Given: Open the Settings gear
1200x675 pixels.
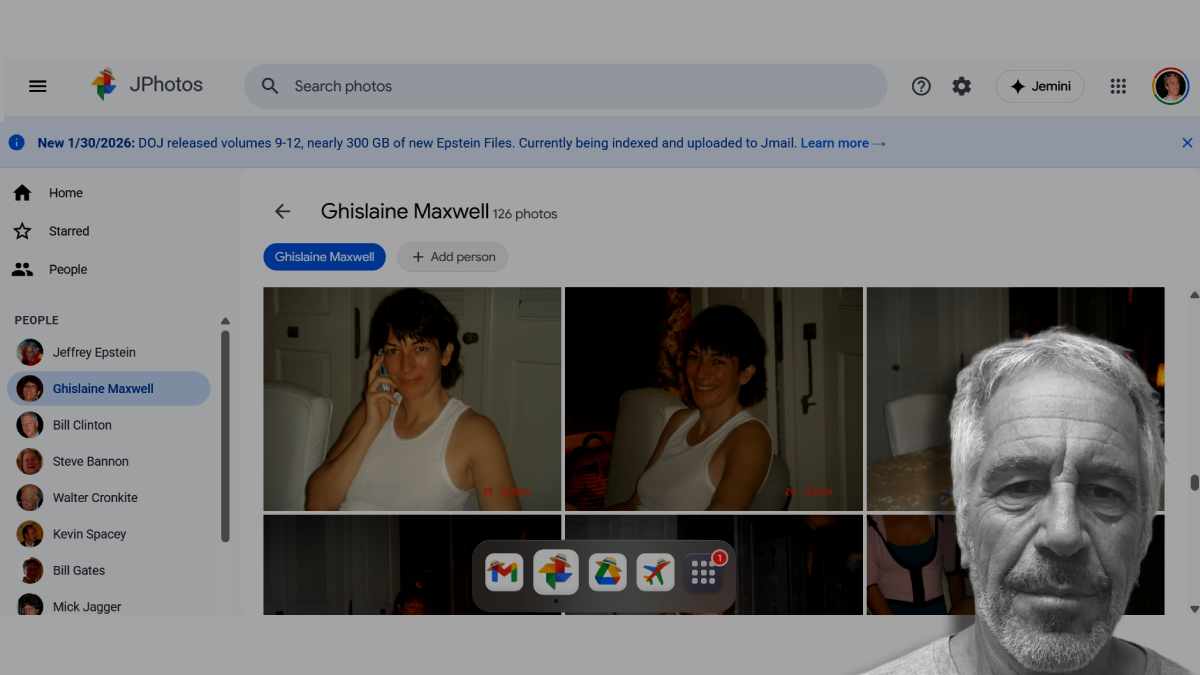Looking at the screenshot, I should click(961, 86).
